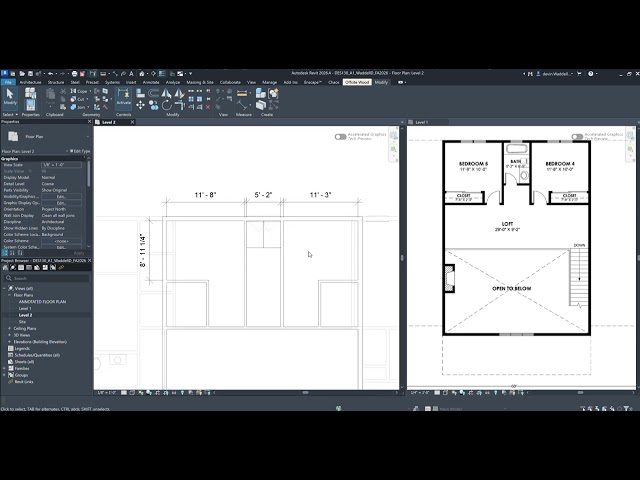
Task: Toggle Accelerated Graphics in Level 1 view
Action: click(577, 137)
